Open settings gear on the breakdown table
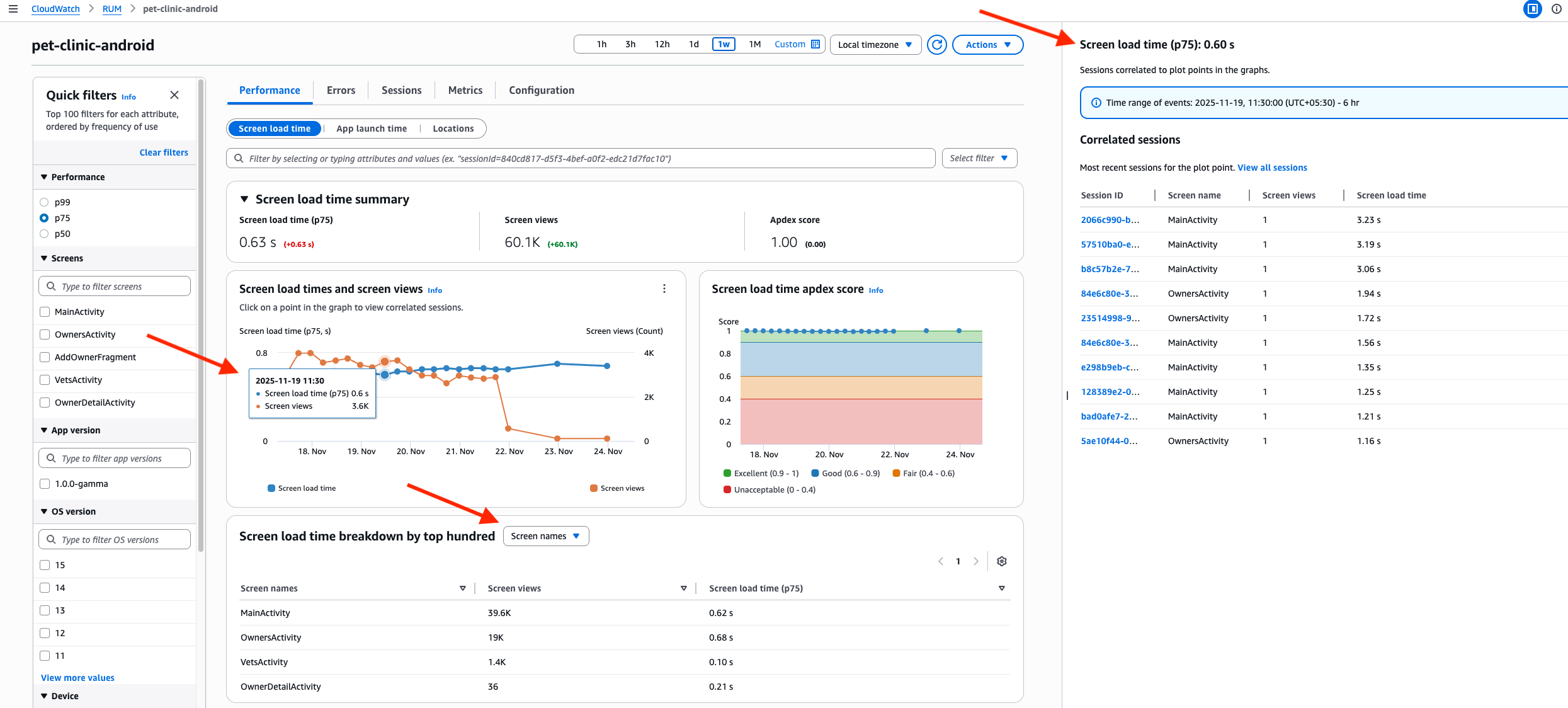 1001,561
